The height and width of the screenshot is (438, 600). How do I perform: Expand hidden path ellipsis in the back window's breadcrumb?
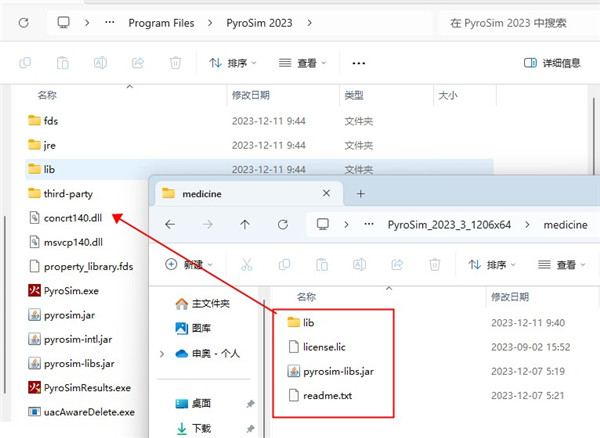(x=110, y=23)
